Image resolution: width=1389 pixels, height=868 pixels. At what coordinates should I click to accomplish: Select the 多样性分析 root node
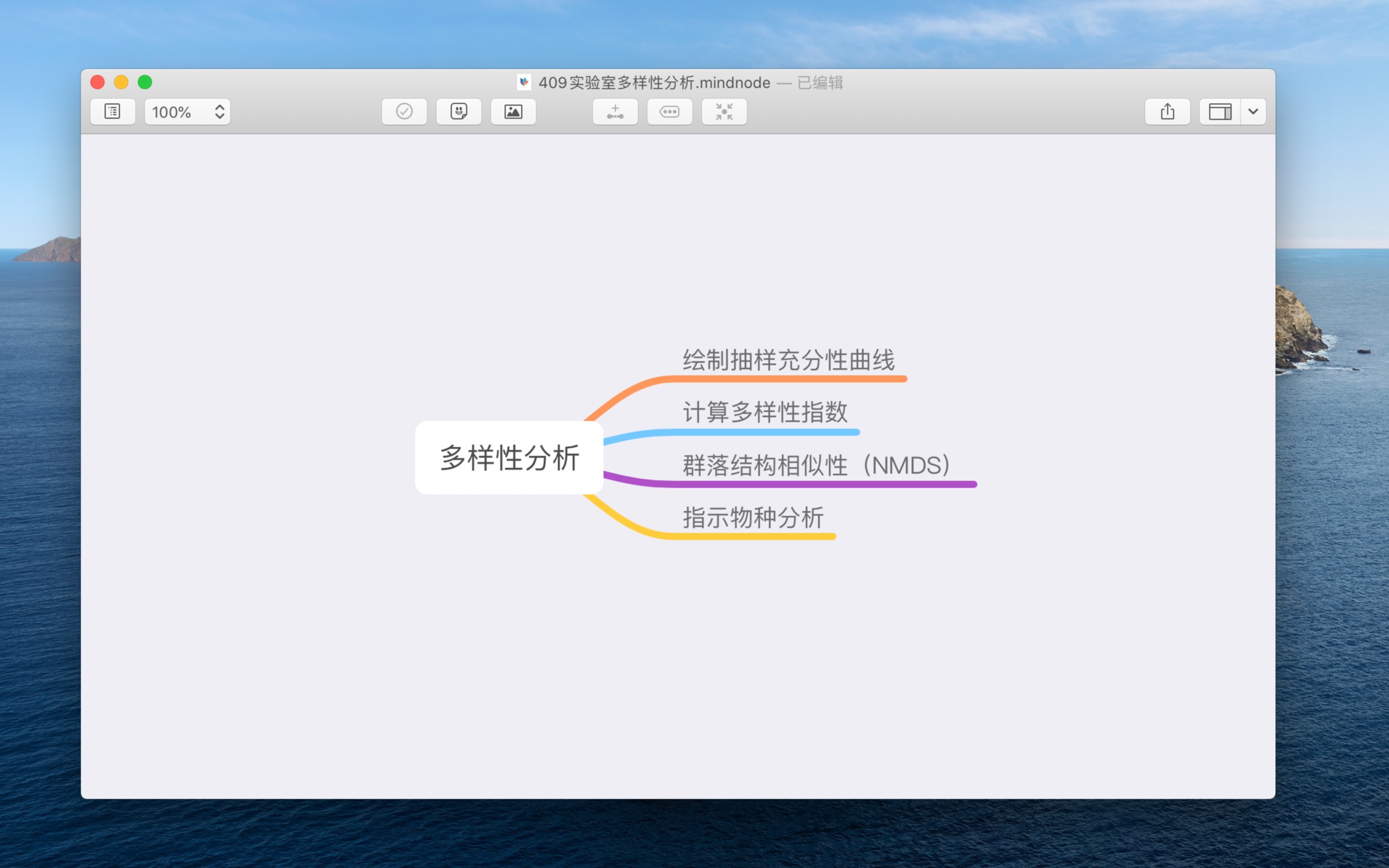coord(510,457)
